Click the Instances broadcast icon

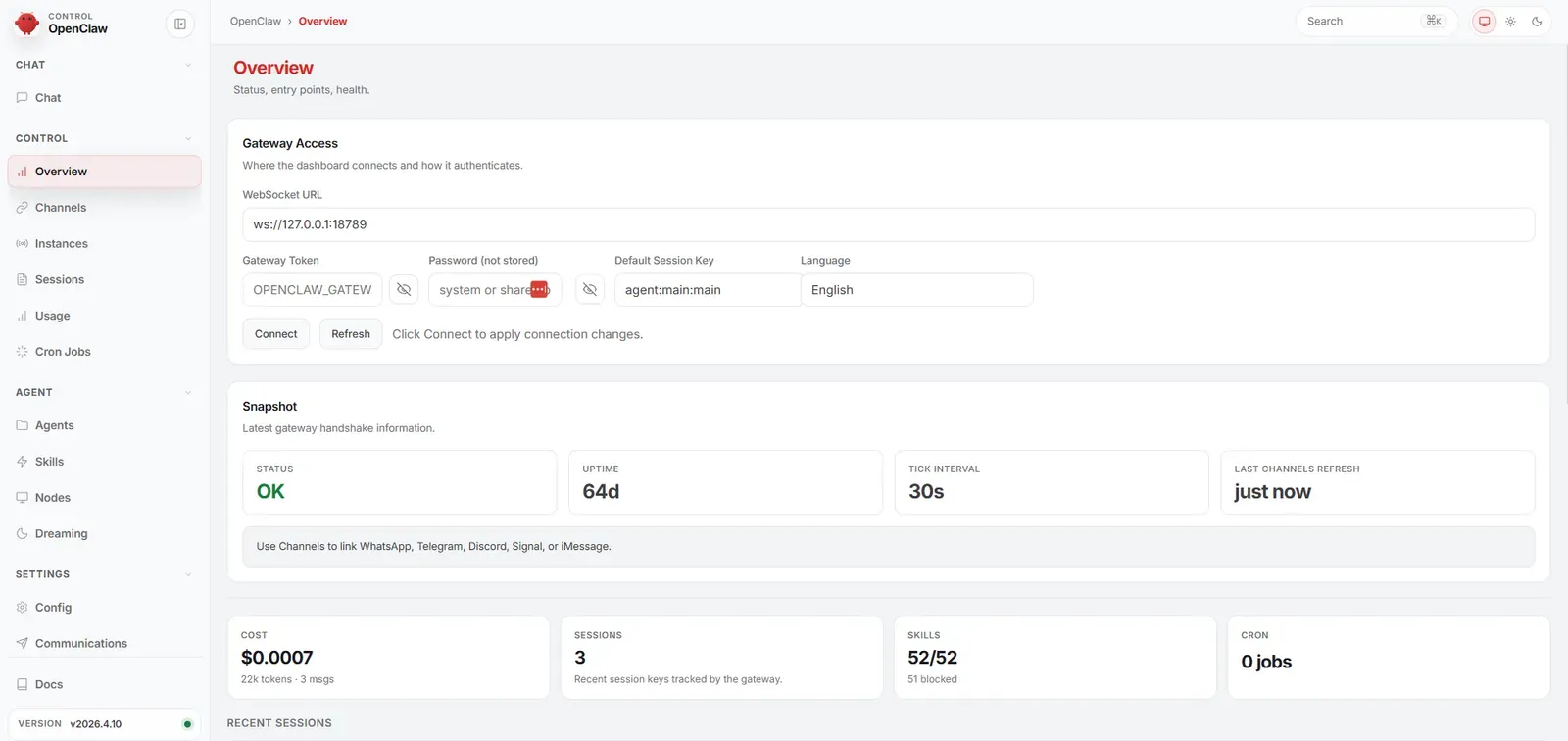[22, 244]
